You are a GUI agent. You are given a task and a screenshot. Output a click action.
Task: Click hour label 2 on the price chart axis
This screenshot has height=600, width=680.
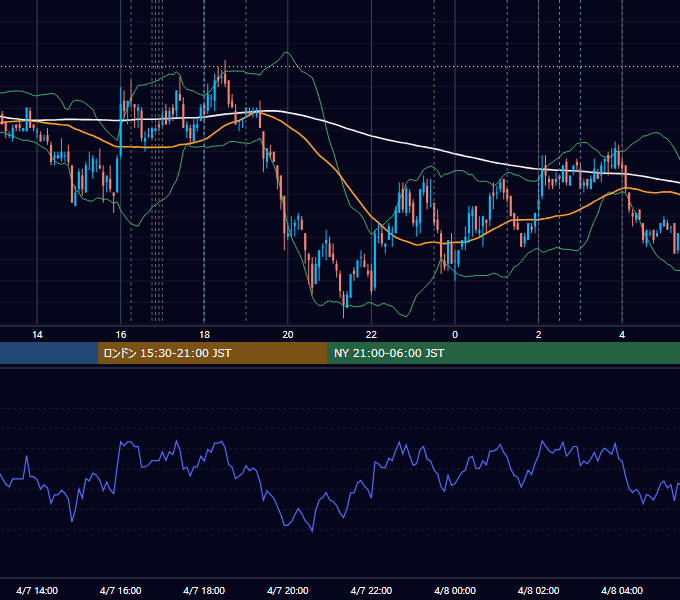[x=539, y=335]
